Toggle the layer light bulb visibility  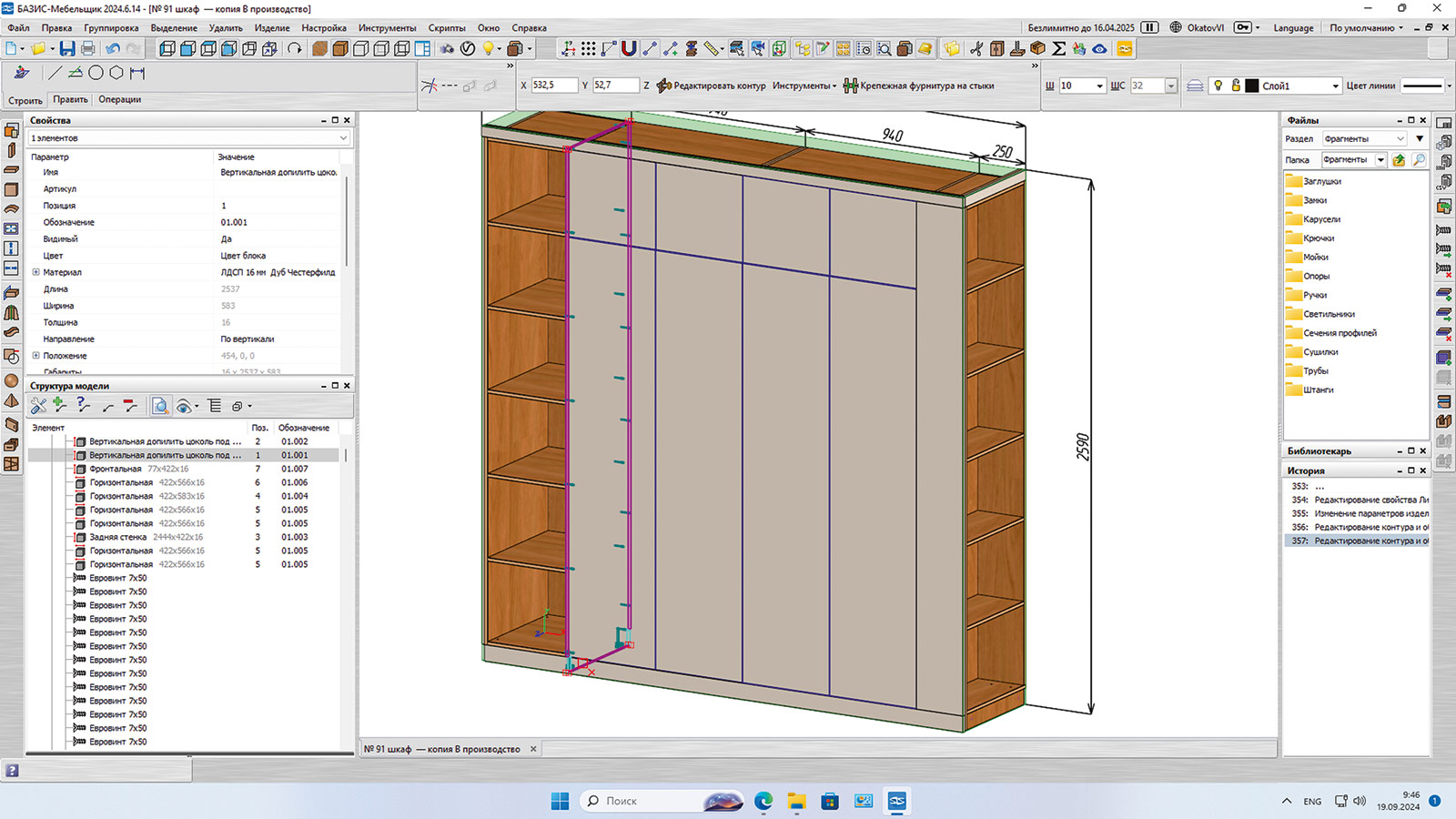(1218, 86)
